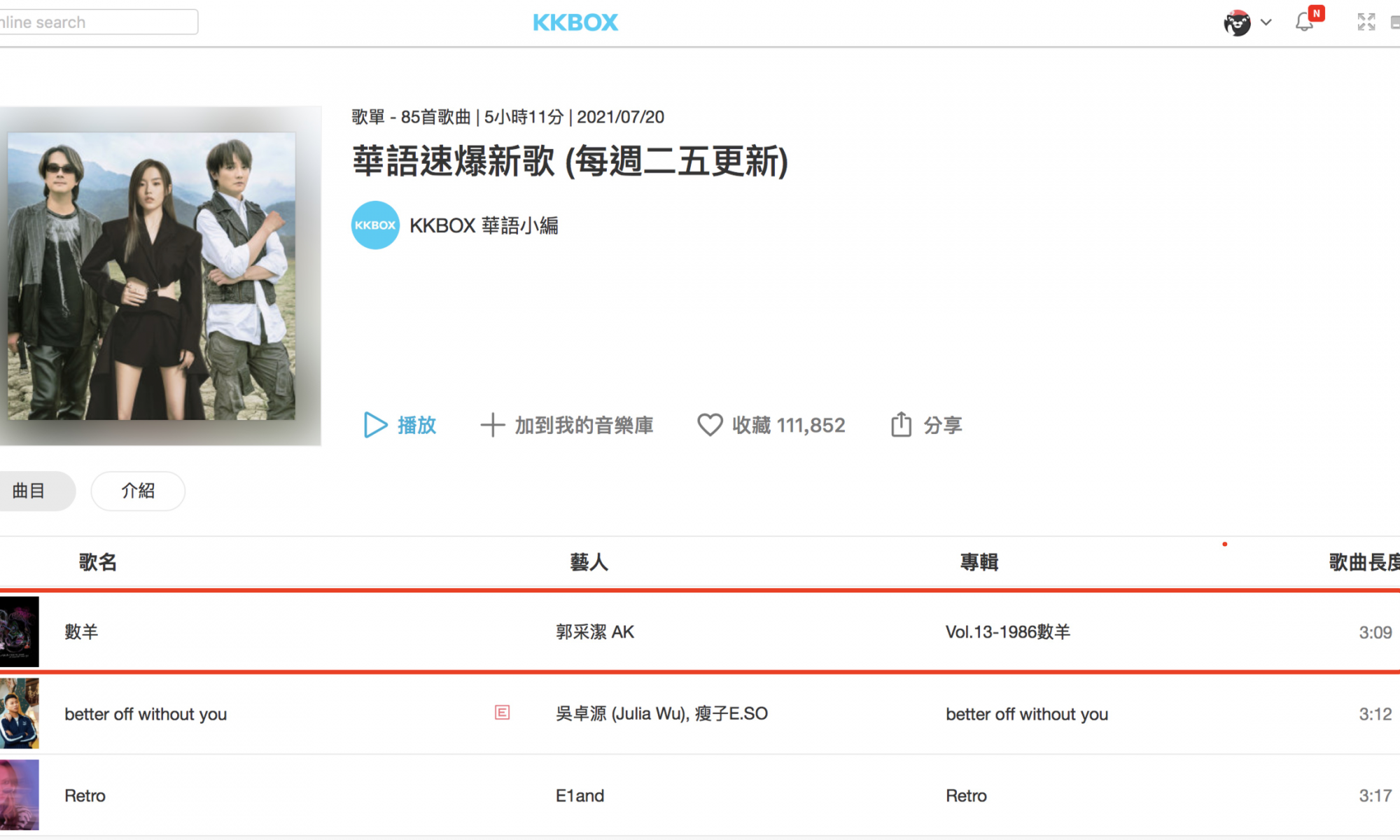1400x840 pixels.
Task: Open album Vol.13-1986數羊
Action: click(1007, 632)
